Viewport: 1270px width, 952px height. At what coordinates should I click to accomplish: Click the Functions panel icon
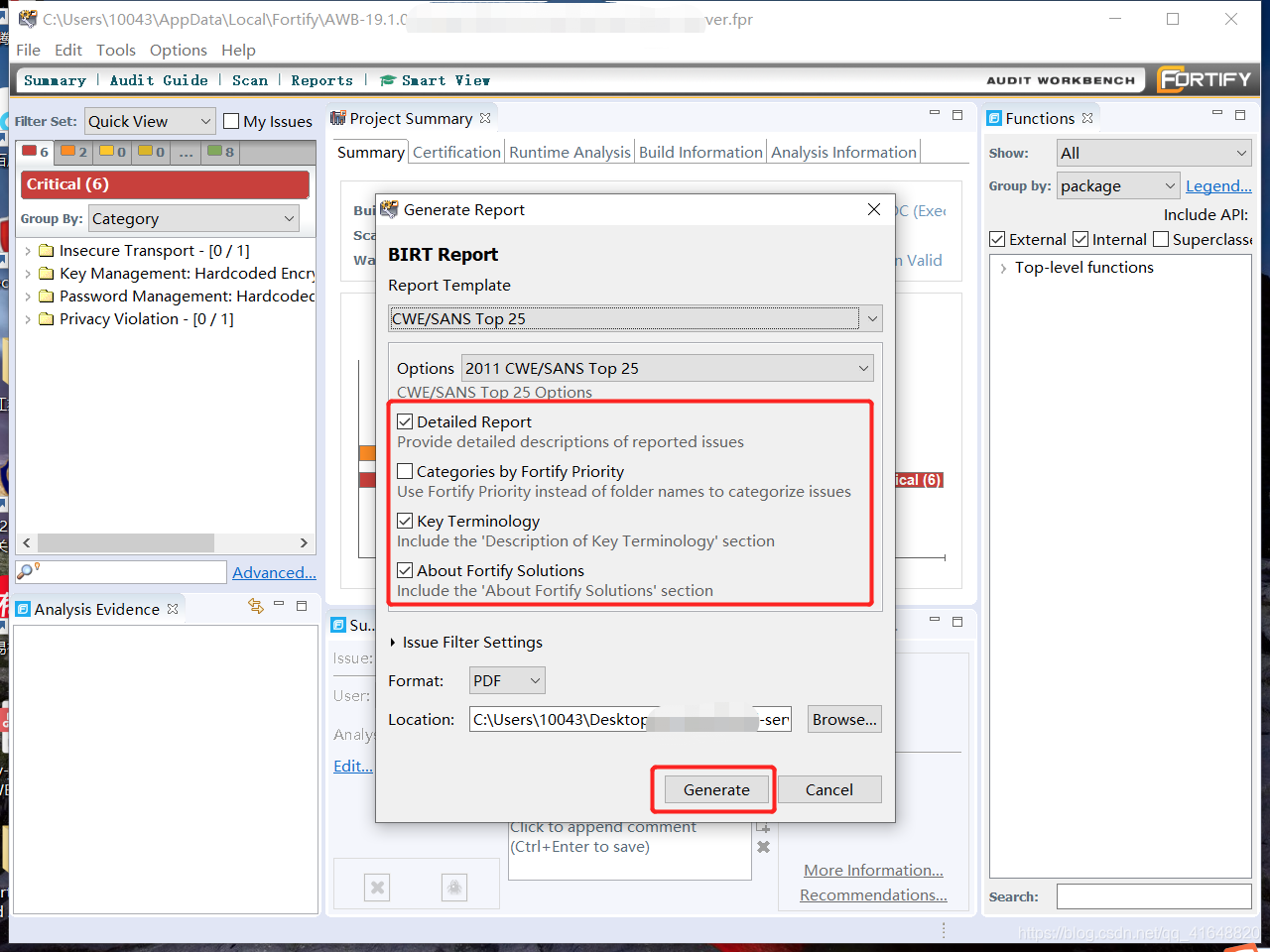pyautogui.click(x=994, y=118)
